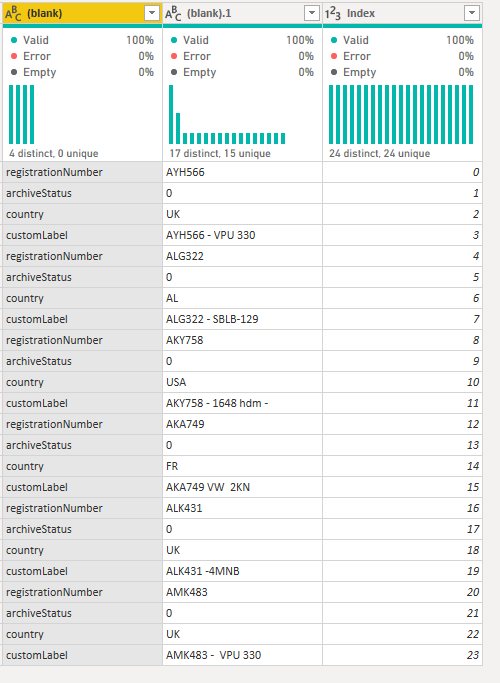The image size is (500, 683).
Task: Select country cell in index 2 row
Action: pyautogui.click(x=82, y=214)
